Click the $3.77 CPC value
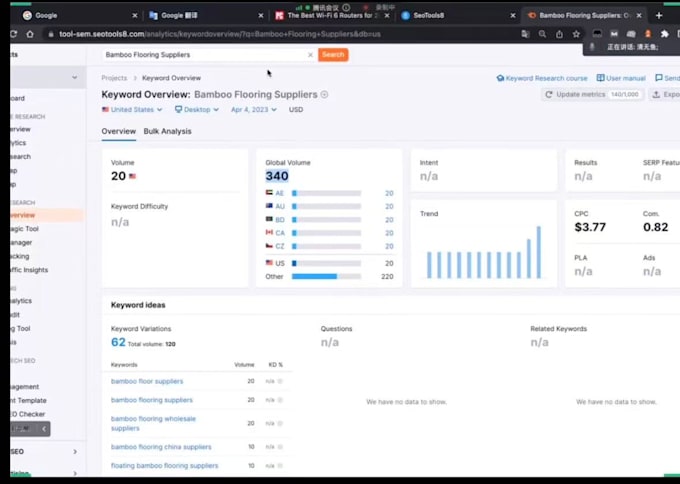 [x=590, y=227]
